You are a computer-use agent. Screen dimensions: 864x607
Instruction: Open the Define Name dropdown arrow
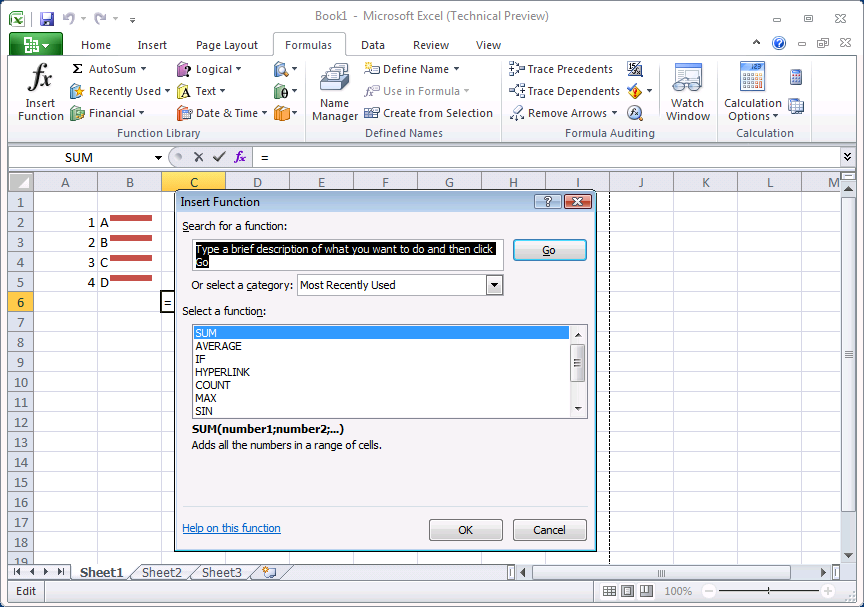456,69
